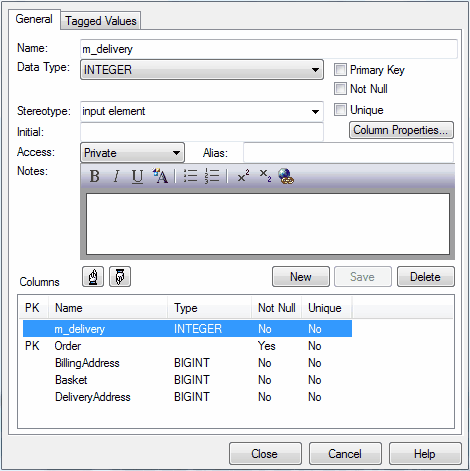Move column down with hand-down icon
The width and height of the screenshot is (470, 471).
[120, 277]
